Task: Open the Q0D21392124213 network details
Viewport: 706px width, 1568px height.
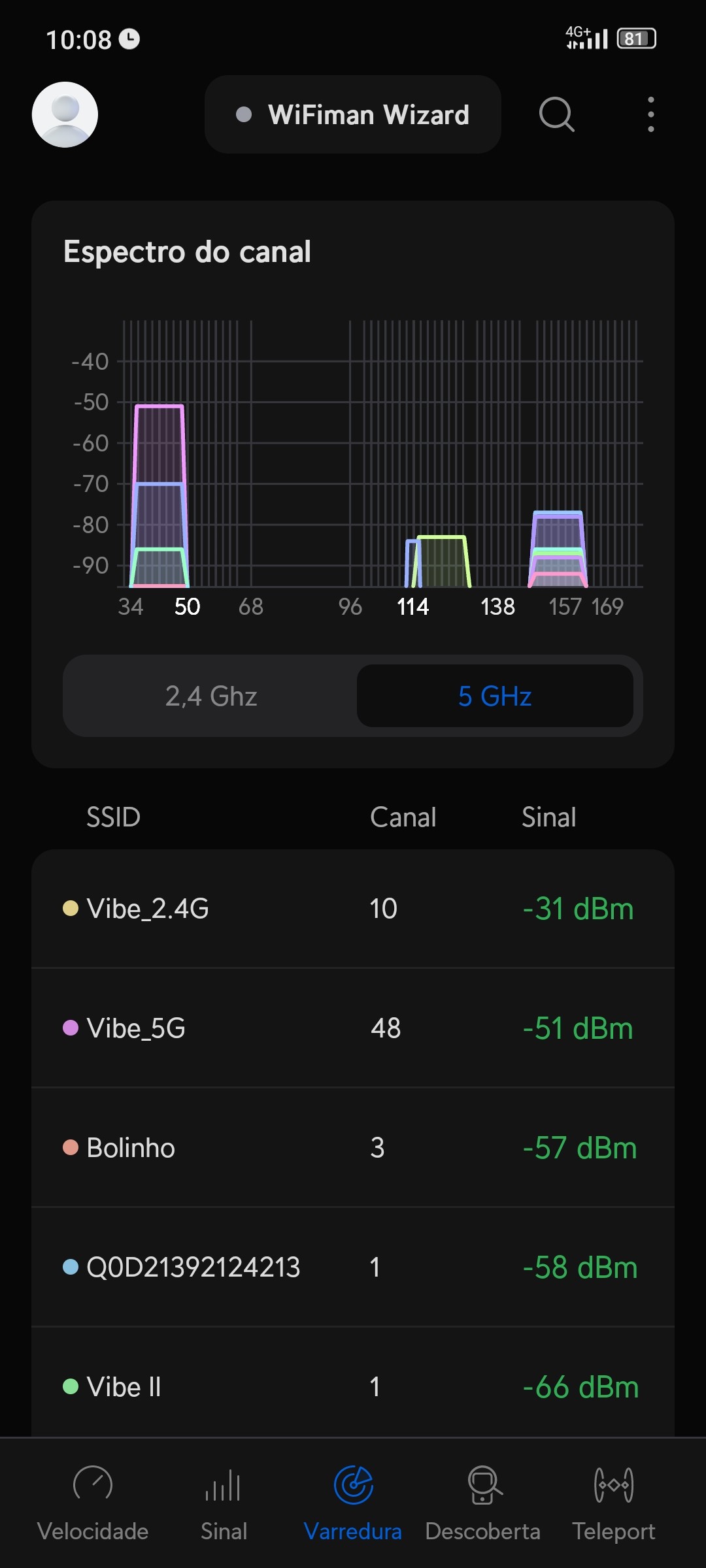Action: [353, 1267]
